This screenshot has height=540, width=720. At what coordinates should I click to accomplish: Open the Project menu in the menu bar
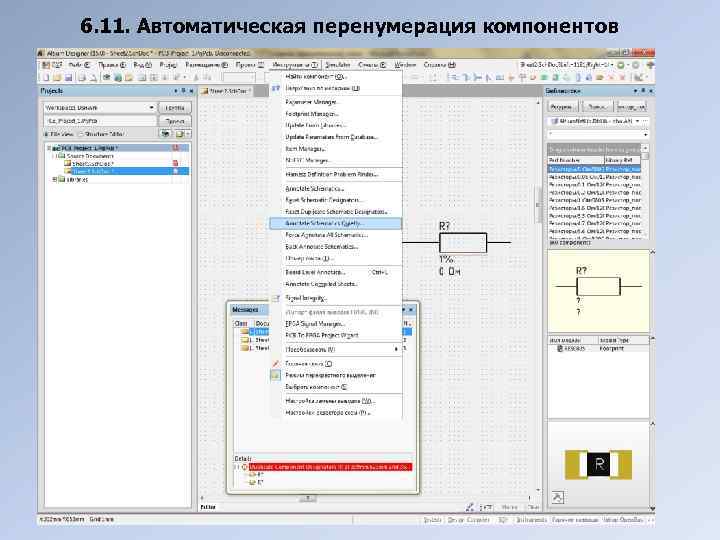(x=168, y=65)
